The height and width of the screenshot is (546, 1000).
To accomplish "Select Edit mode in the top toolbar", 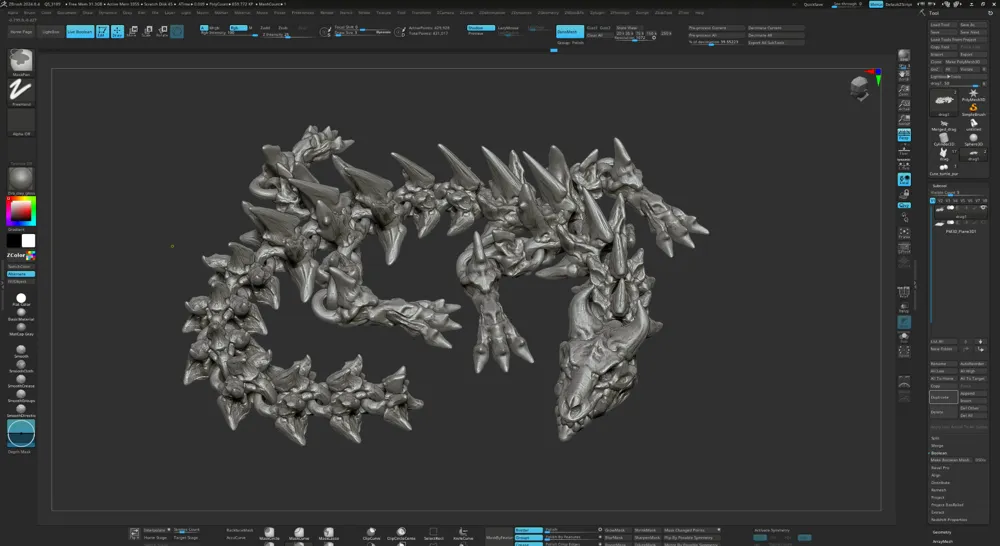I will pyautogui.click(x=103, y=31).
